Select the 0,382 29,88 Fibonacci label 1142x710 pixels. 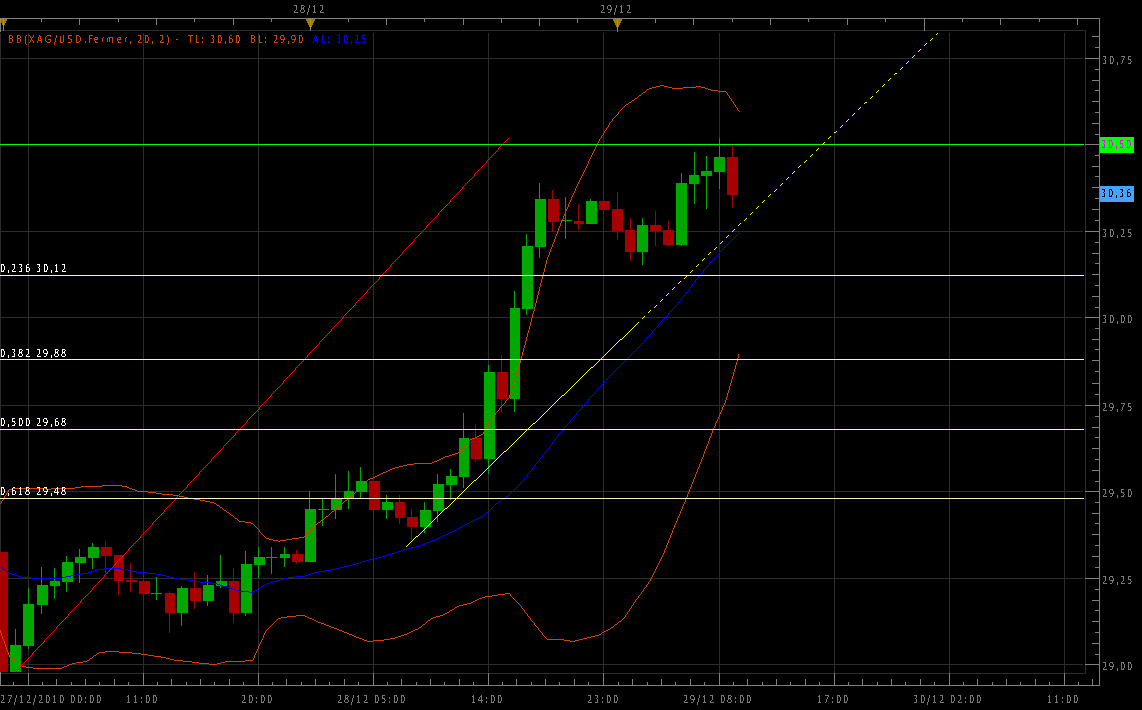point(34,353)
